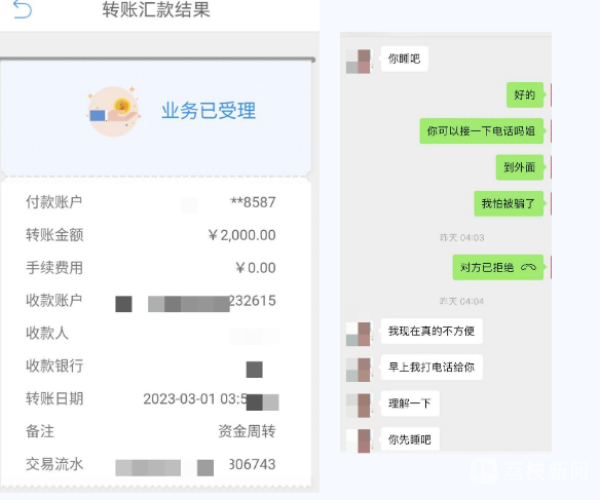Screen dimensions: 600x500
Task: Tap the phone icon in the declined call bubble
Action: pyautogui.click(x=528, y=267)
